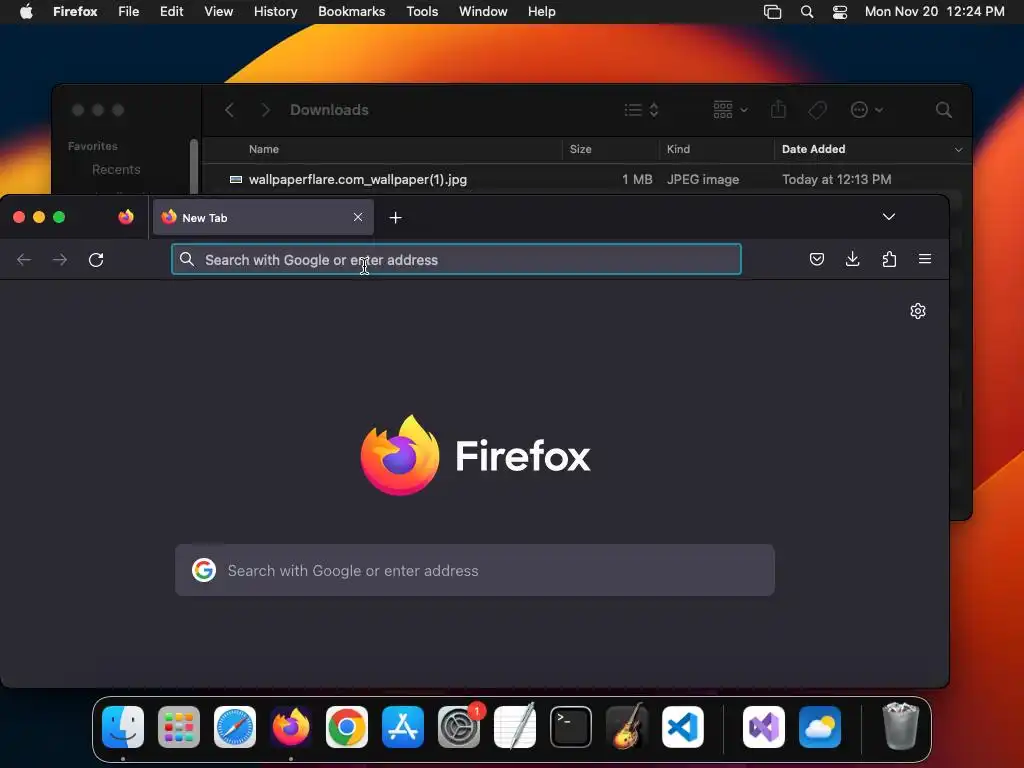1024x768 pixels.
Task: Select the New Tab tab
Action: pos(263,217)
